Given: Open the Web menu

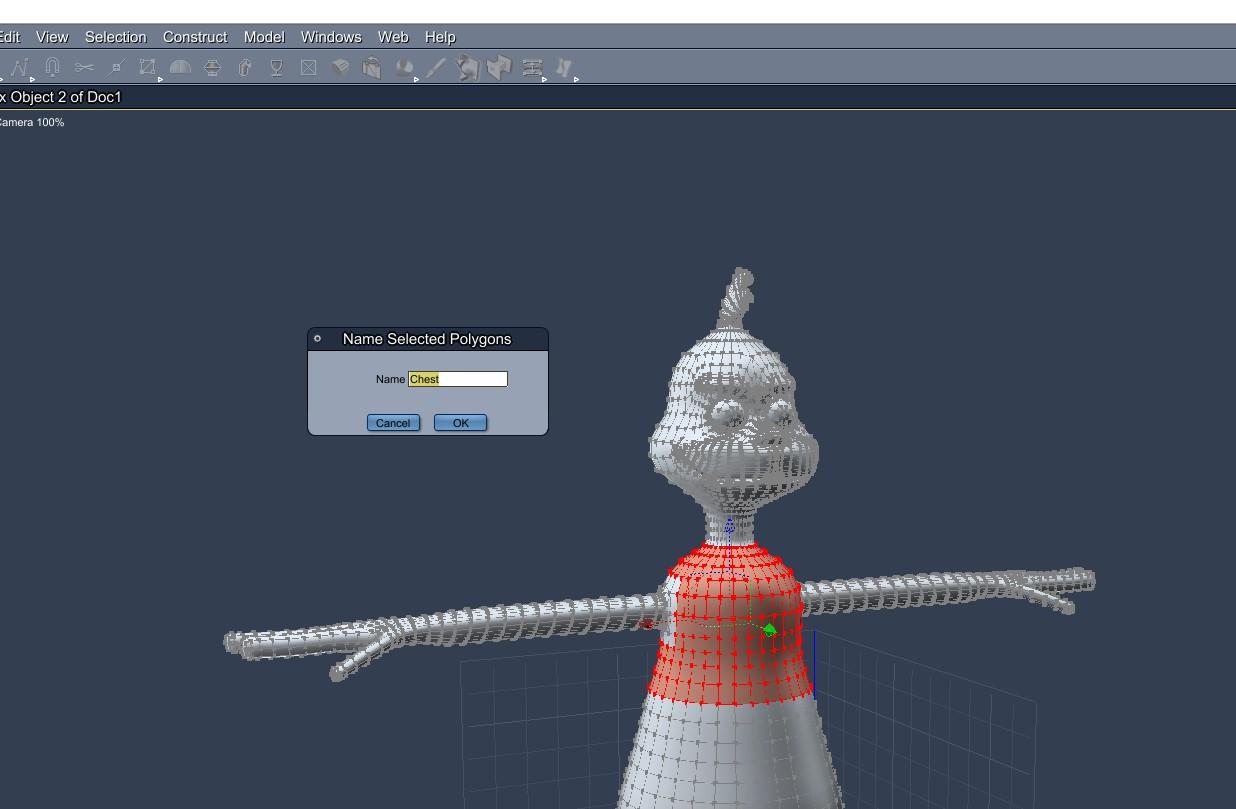Looking at the screenshot, I should coord(393,37).
